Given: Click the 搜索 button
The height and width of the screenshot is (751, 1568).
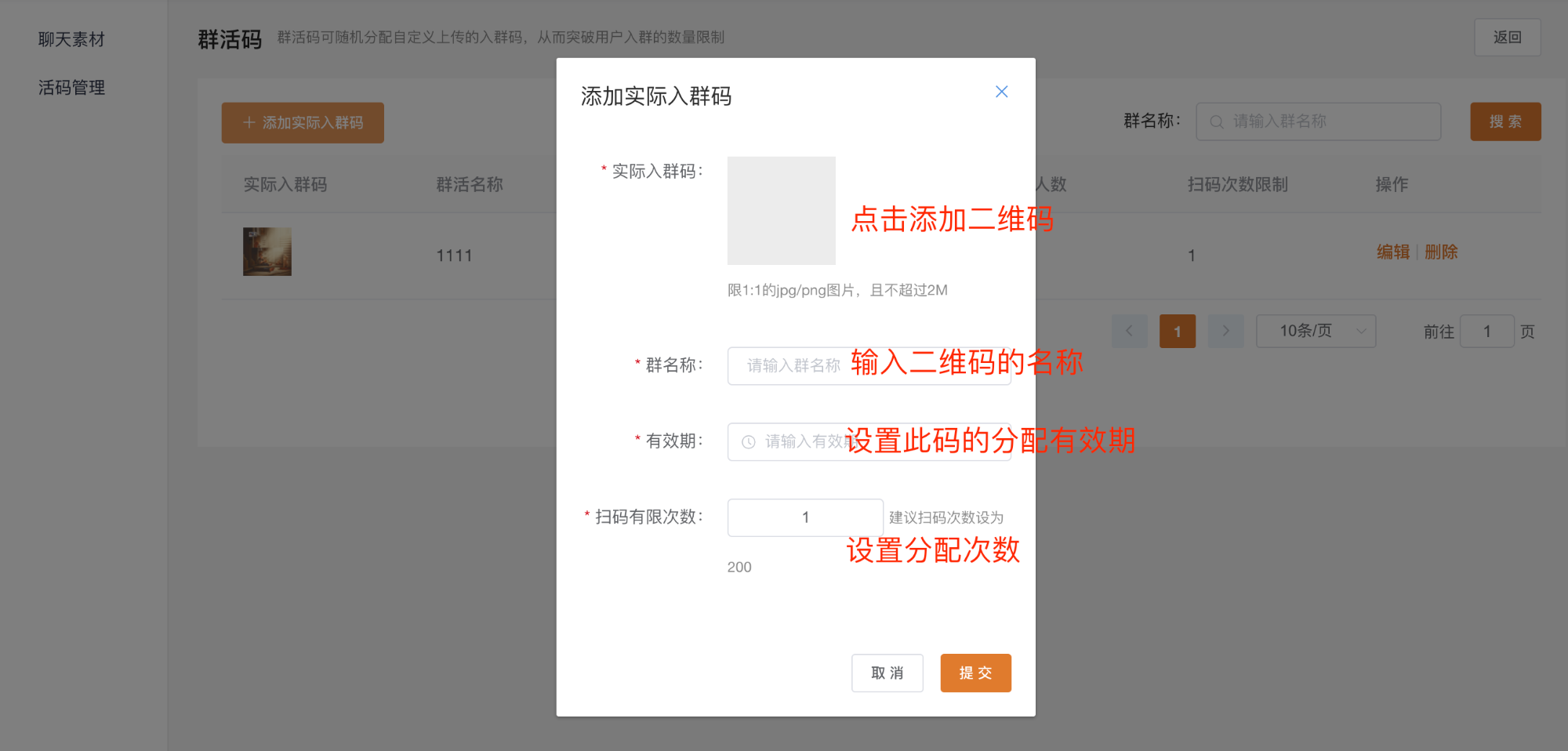Looking at the screenshot, I should coord(1504,122).
